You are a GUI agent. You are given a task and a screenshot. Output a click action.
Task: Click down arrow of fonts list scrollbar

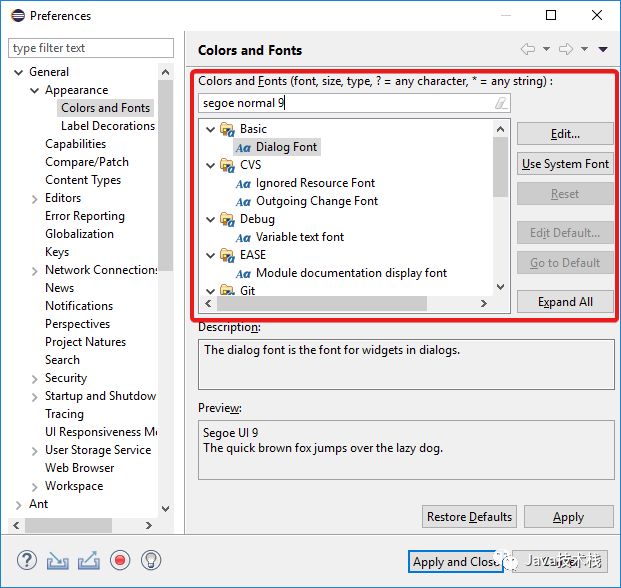click(x=501, y=286)
